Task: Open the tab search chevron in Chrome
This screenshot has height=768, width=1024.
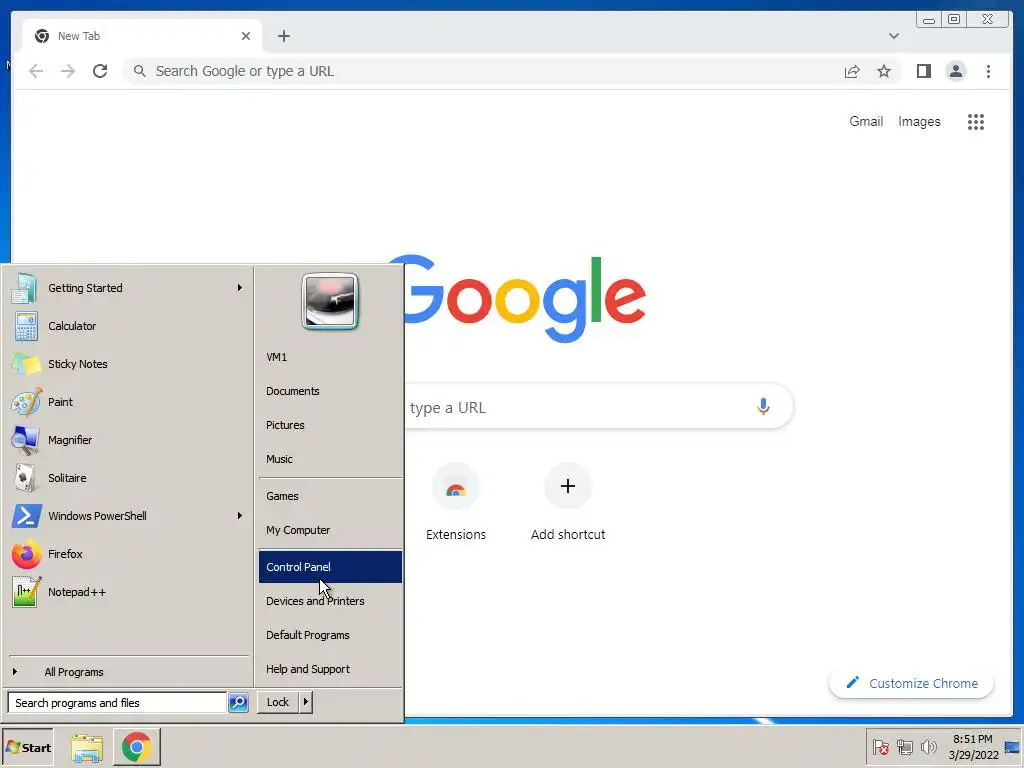Action: (893, 36)
